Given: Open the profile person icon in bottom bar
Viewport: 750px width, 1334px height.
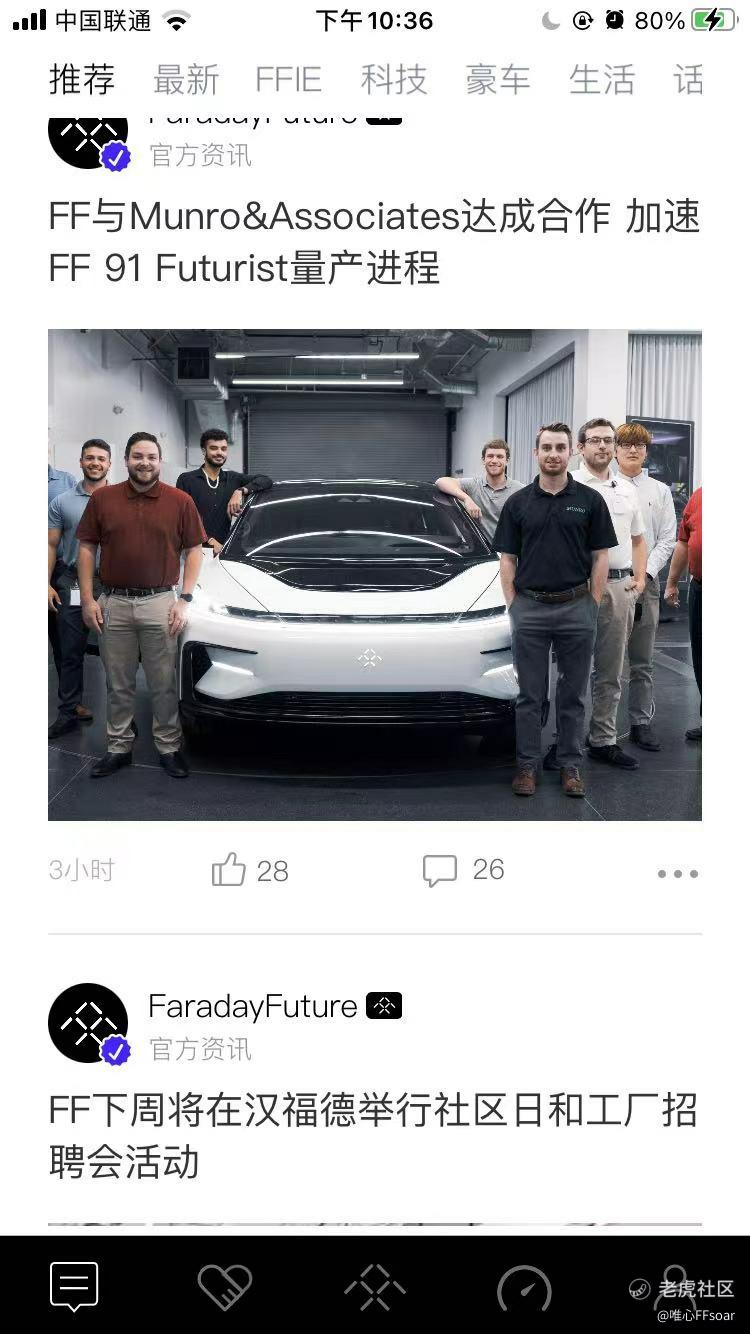Looking at the screenshot, I should pyautogui.click(x=675, y=1283).
